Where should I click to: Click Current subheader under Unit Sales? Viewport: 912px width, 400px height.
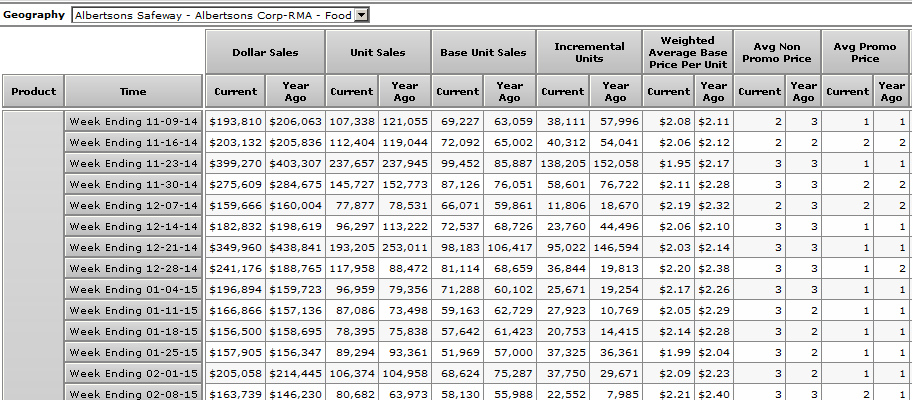click(351, 92)
